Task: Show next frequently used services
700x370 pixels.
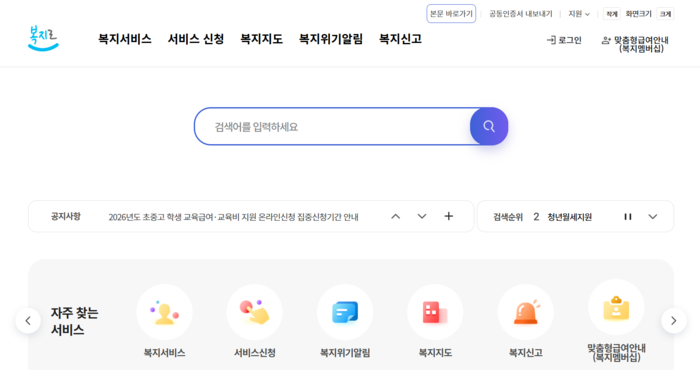Action: click(674, 320)
